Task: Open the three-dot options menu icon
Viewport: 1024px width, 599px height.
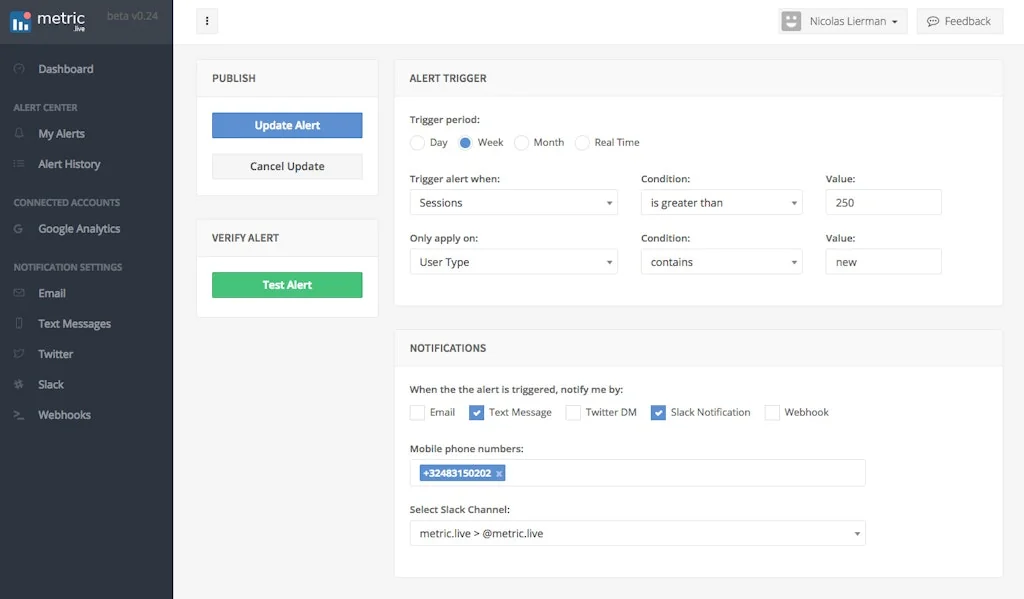Action: 207,21
